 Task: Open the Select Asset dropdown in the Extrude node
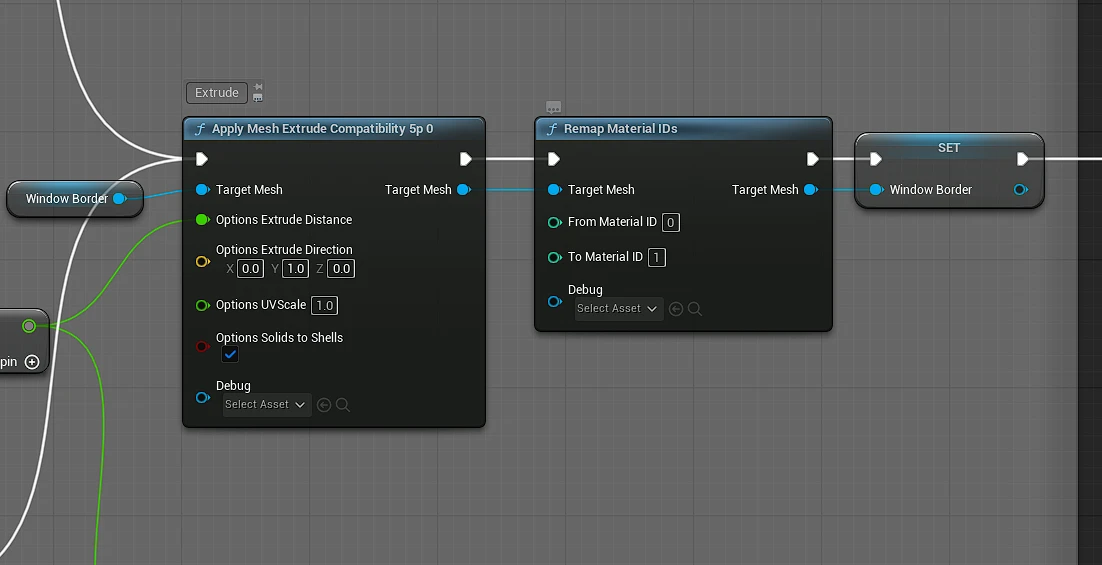click(266, 405)
